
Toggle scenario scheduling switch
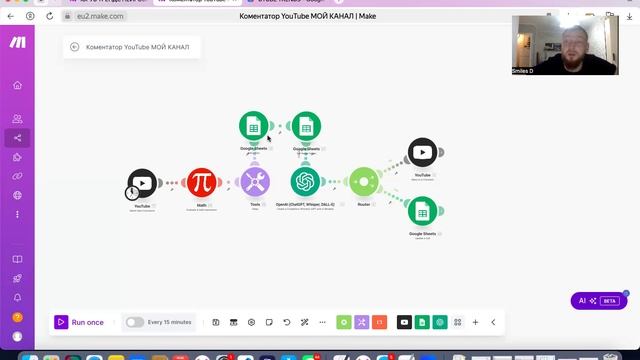(135, 322)
